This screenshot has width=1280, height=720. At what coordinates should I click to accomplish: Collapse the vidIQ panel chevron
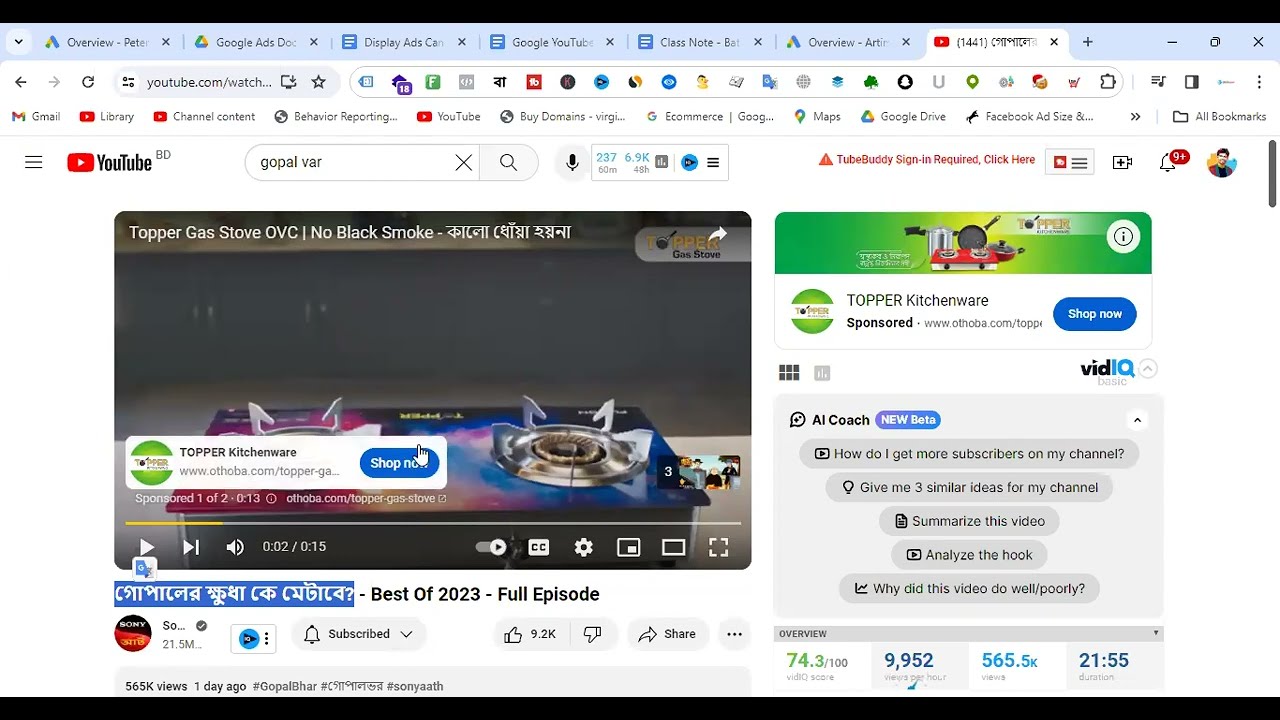1148,369
